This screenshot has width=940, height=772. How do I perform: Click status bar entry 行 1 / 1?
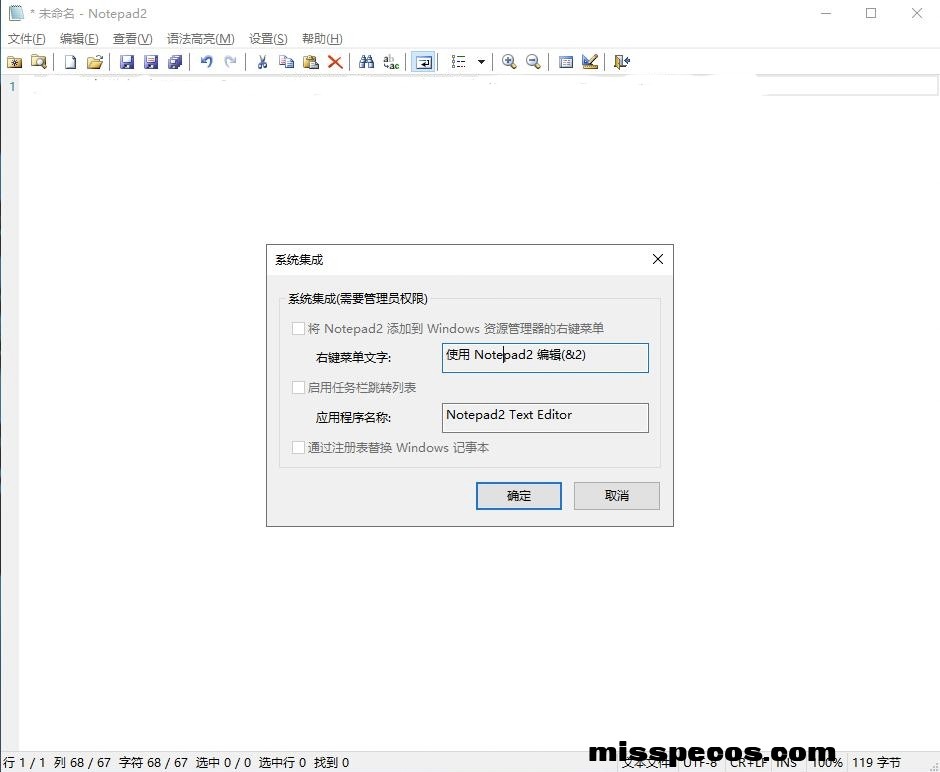click(24, 762)
